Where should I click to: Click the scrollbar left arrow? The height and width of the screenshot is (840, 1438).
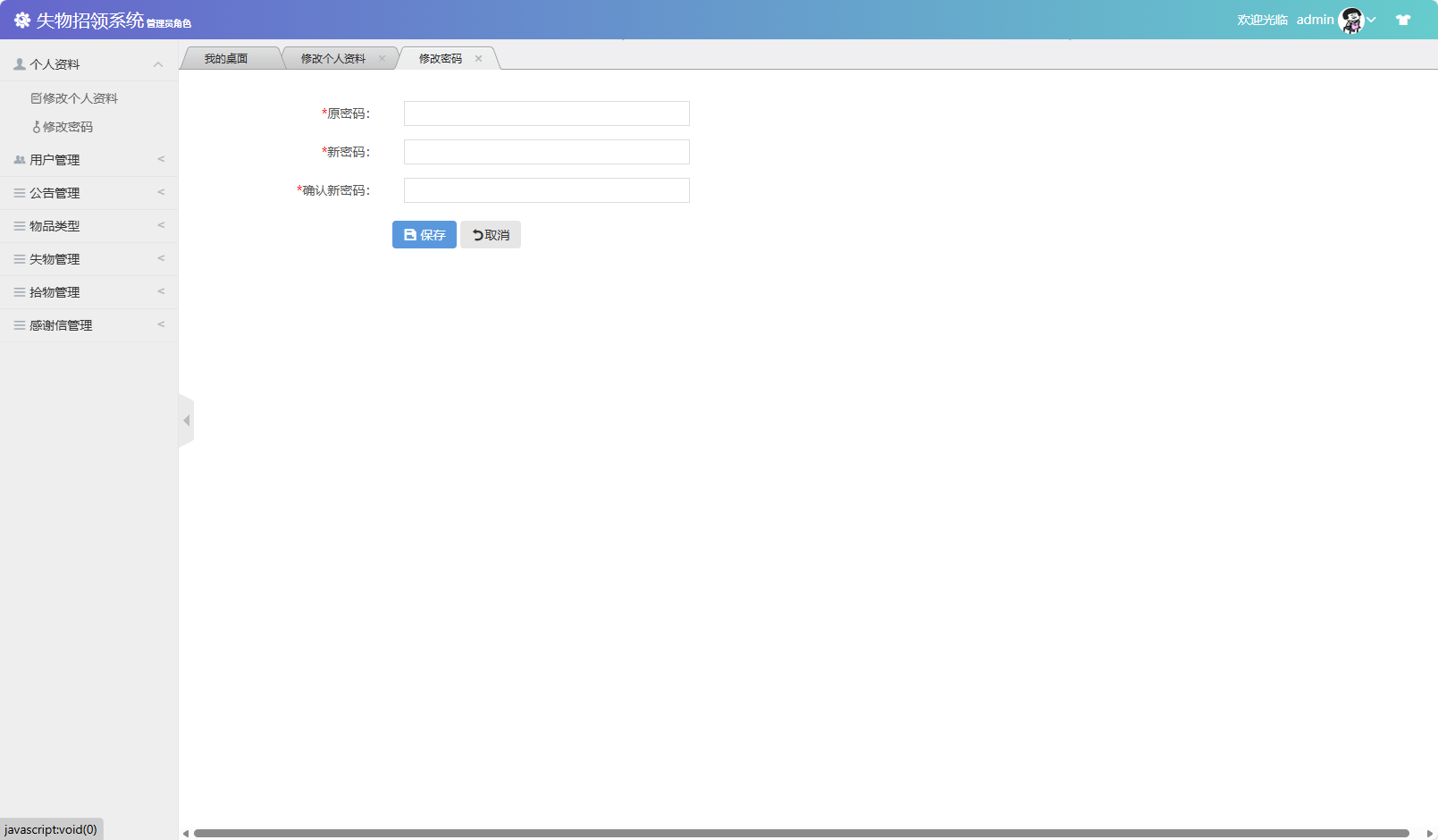[186, 834]
